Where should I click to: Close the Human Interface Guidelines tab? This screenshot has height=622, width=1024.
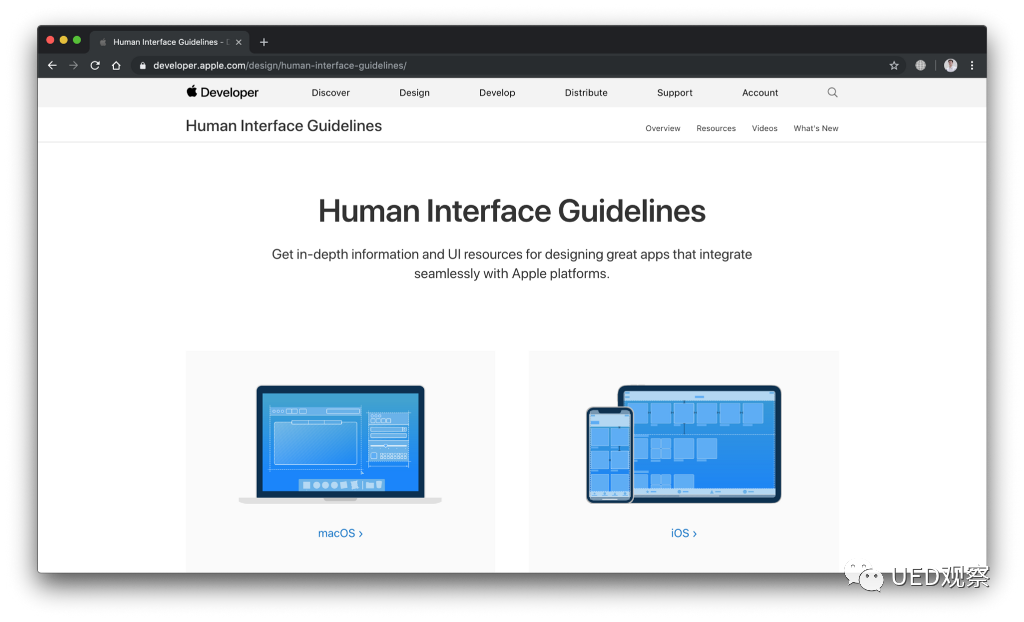coord(238,42)
